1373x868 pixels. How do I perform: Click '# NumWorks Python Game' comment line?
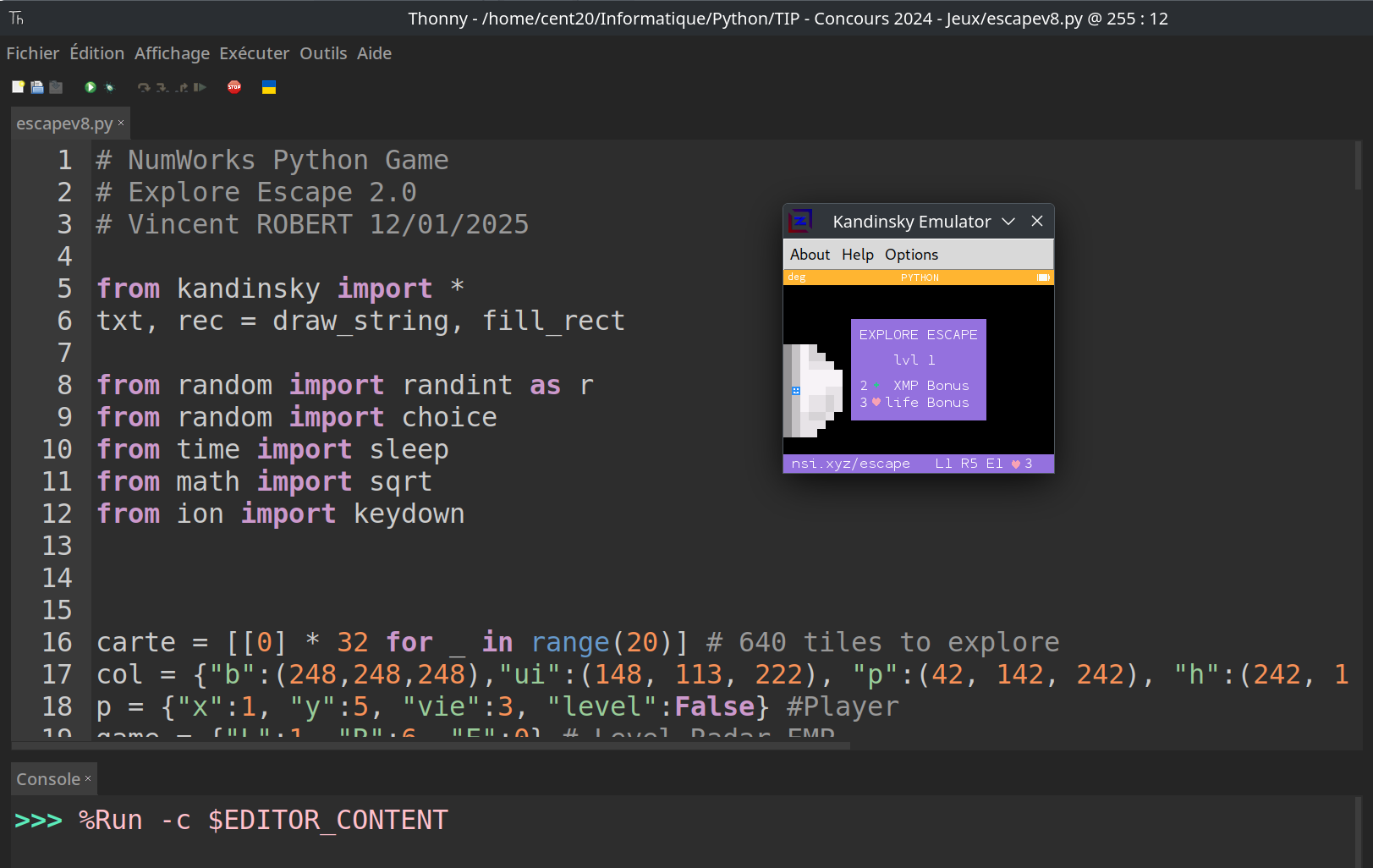tap(272, 160)
